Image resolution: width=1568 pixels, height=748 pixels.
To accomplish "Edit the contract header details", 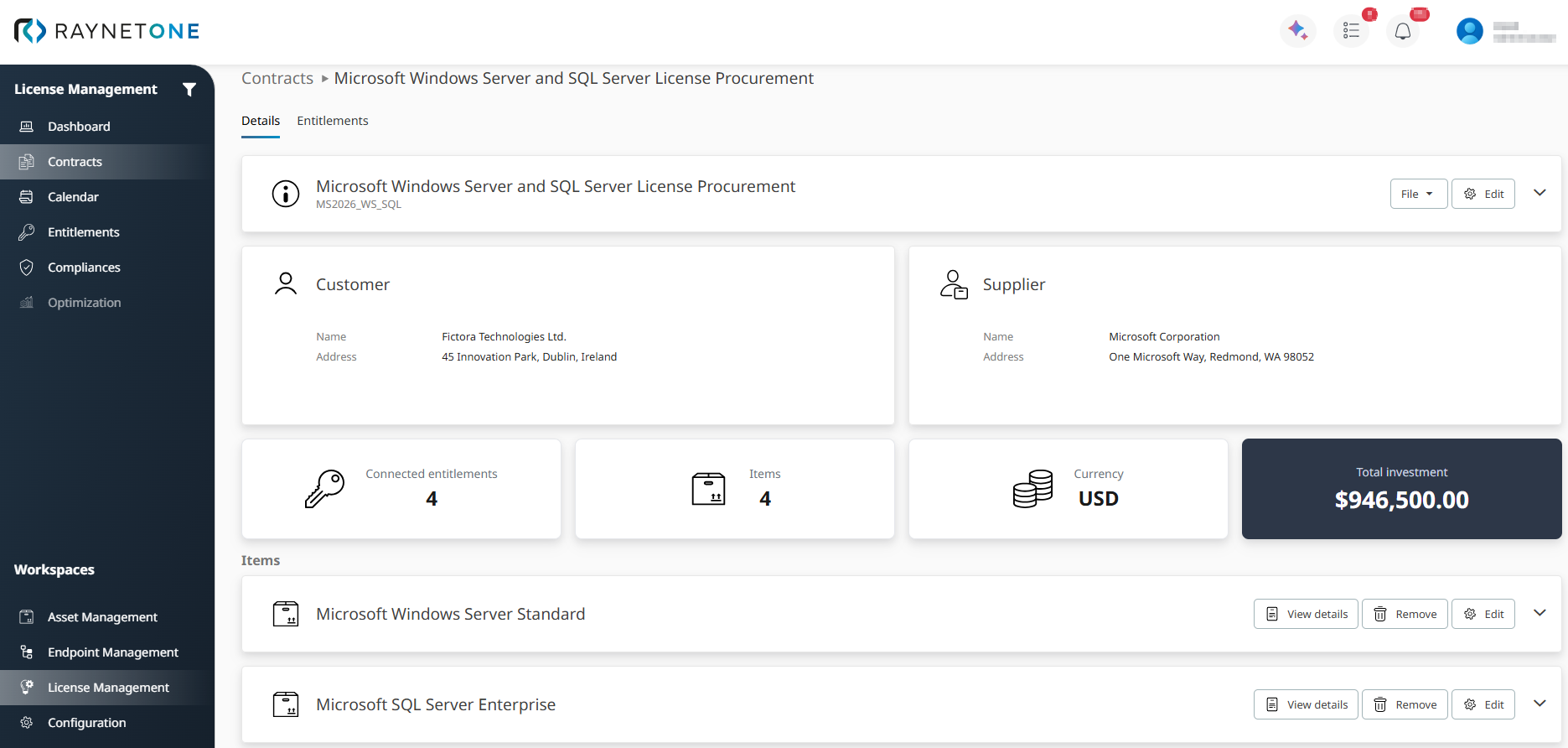I will [x=1483, y=194].
